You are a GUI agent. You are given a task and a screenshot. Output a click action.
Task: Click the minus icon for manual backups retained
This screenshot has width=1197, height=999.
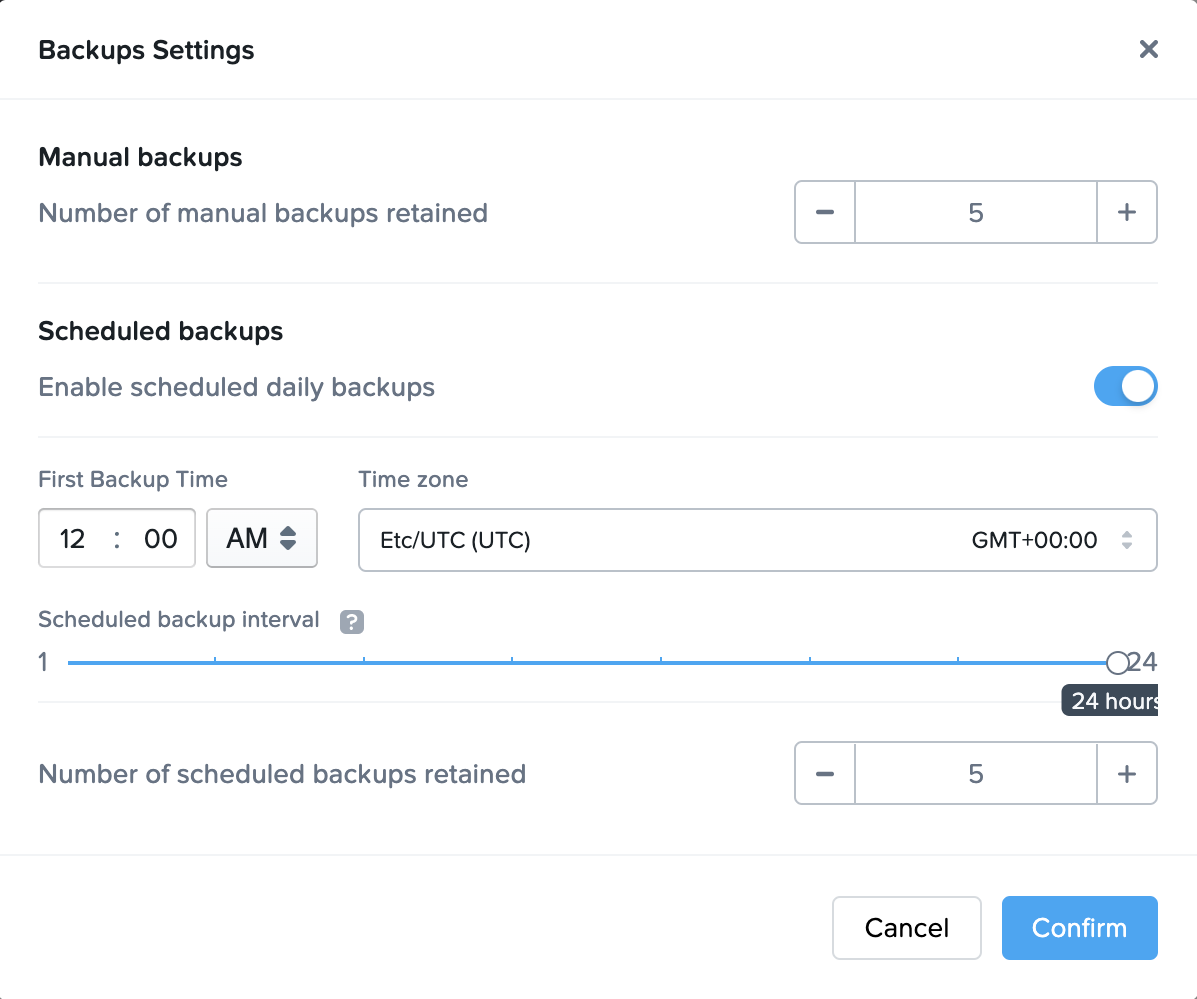coord(825,212)
